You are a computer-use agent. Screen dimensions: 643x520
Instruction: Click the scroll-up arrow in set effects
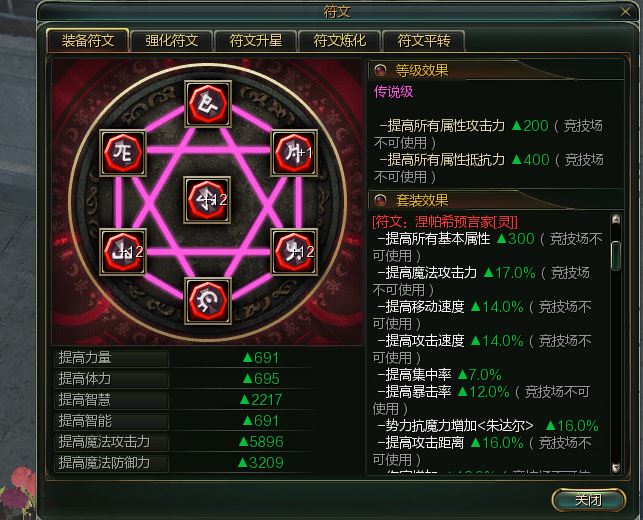point(616,219)
